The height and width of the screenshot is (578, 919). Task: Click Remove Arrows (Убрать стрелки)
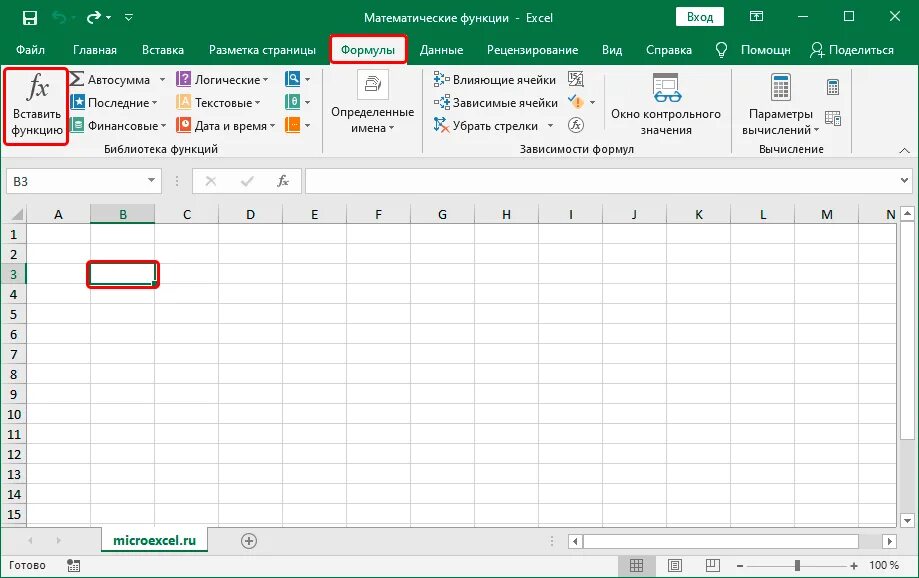click(x=486, y=125)
